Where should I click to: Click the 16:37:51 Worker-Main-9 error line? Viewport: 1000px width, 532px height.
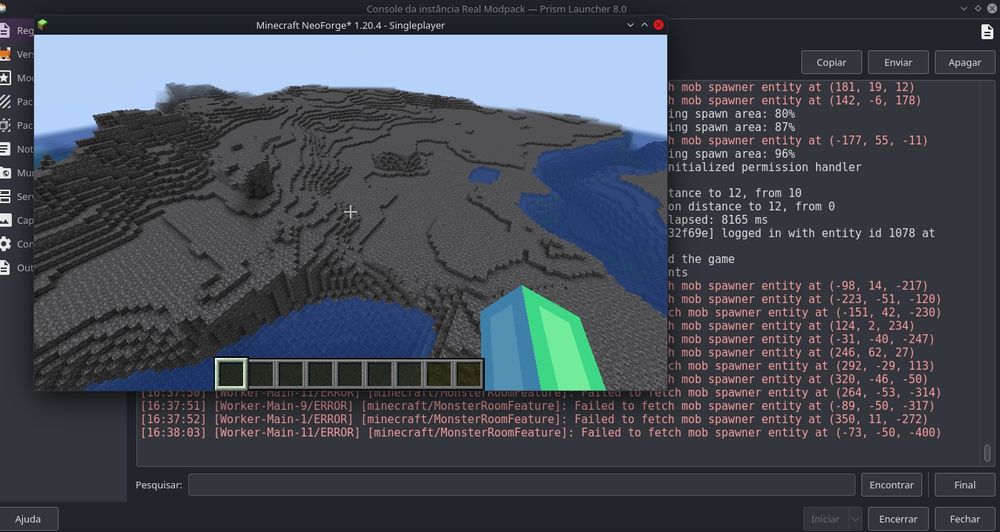click(x=537, y=406)
